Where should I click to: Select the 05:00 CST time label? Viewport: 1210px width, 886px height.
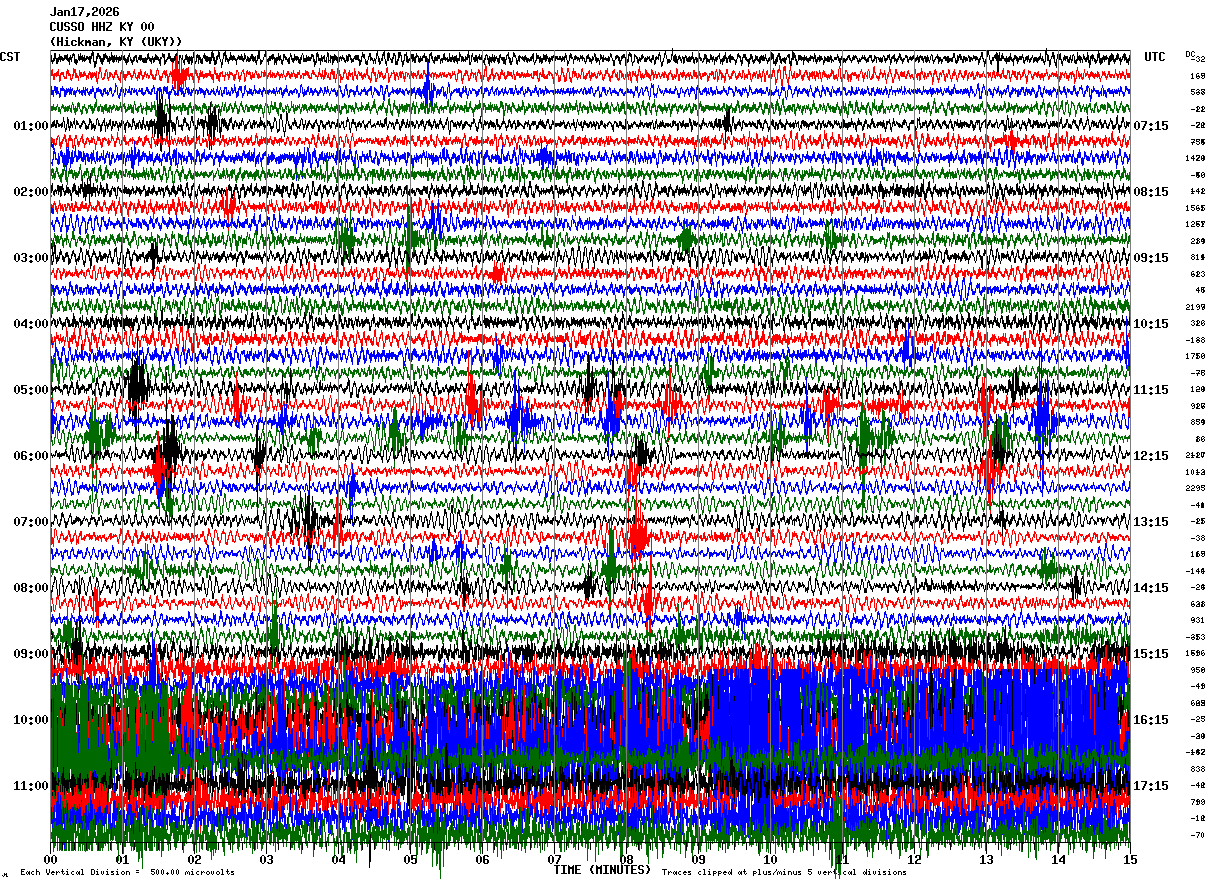(31, 390)
